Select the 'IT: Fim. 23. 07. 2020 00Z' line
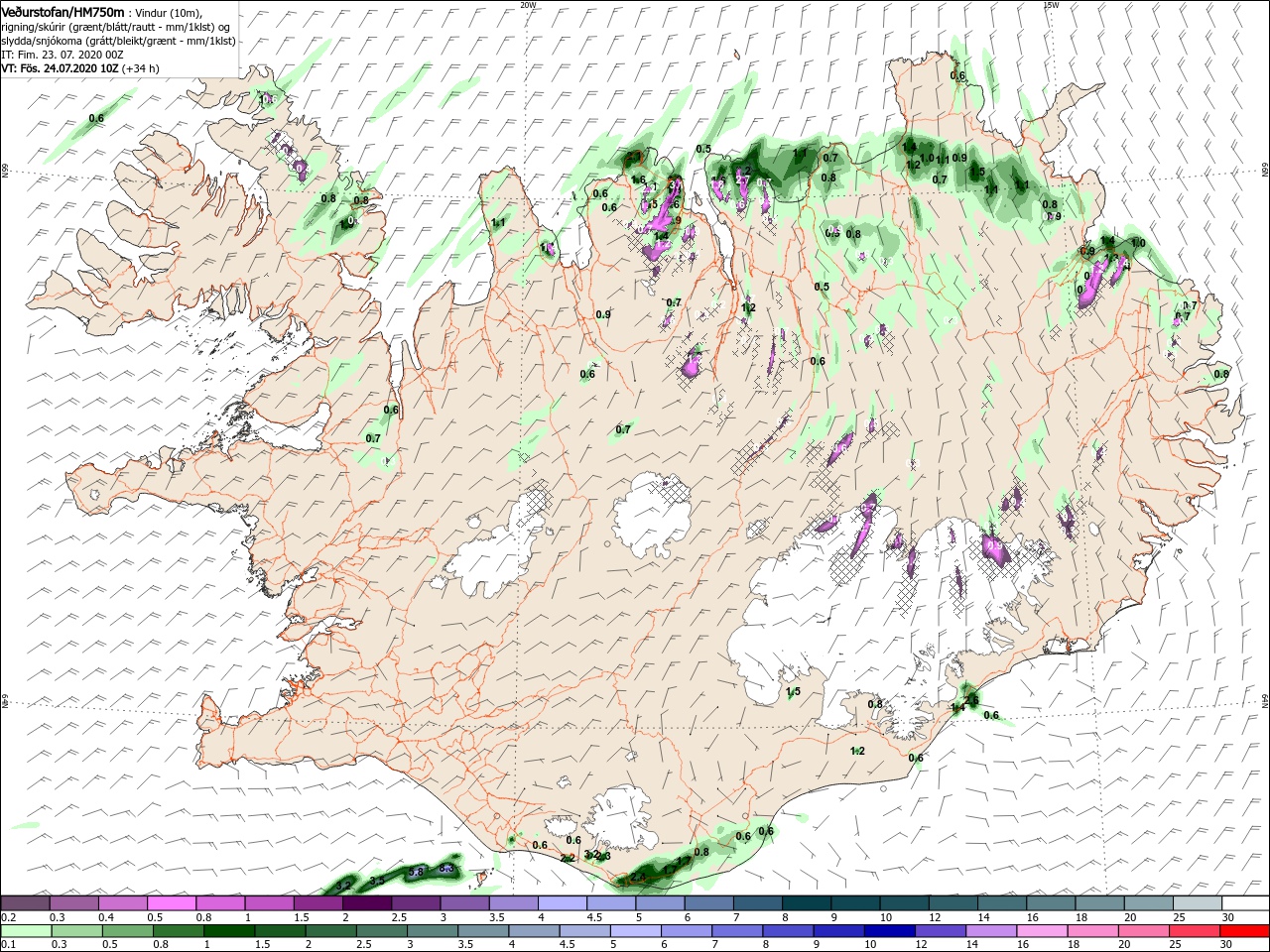This screenshot has height=952, width=1270. 63,55
